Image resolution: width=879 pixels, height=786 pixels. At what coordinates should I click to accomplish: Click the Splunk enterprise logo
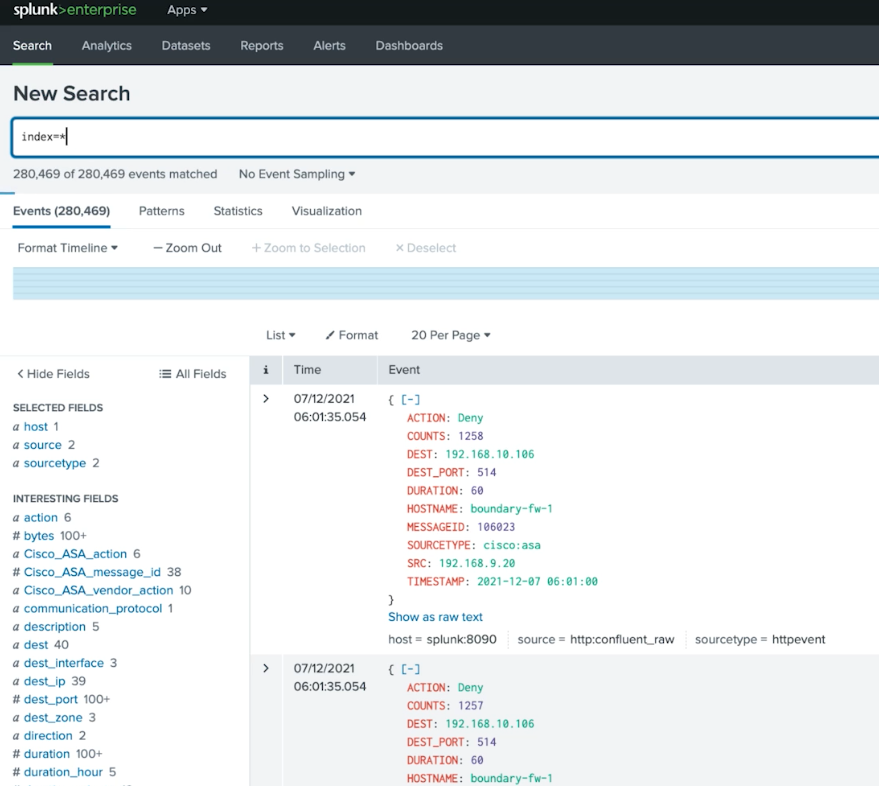(75, 10)
